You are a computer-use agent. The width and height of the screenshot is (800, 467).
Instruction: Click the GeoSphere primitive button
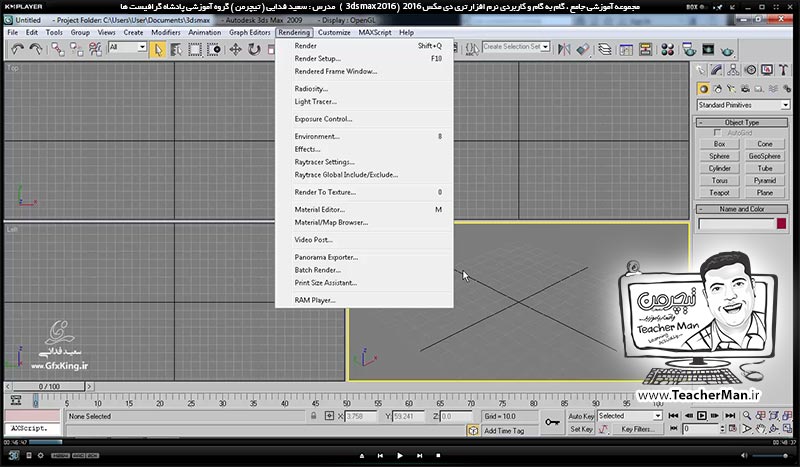point(764,156)
